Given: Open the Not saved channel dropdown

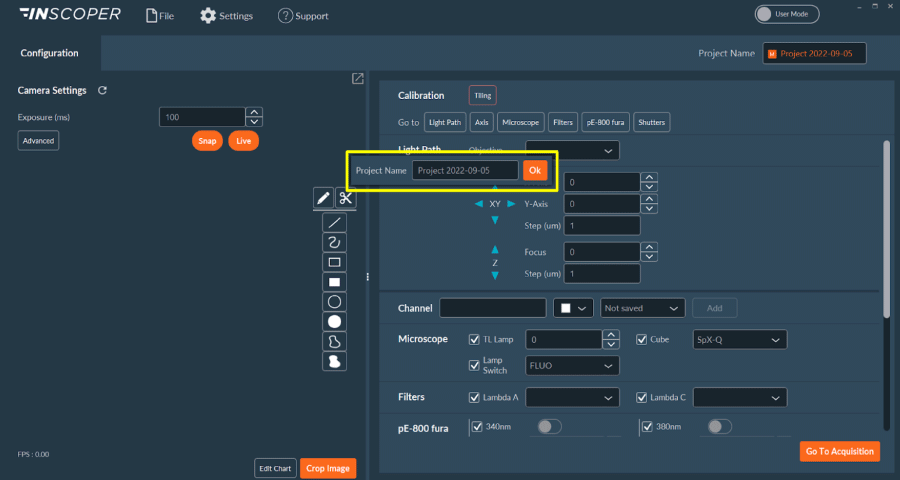Looking at the screenshot, I should pos(642,308).
